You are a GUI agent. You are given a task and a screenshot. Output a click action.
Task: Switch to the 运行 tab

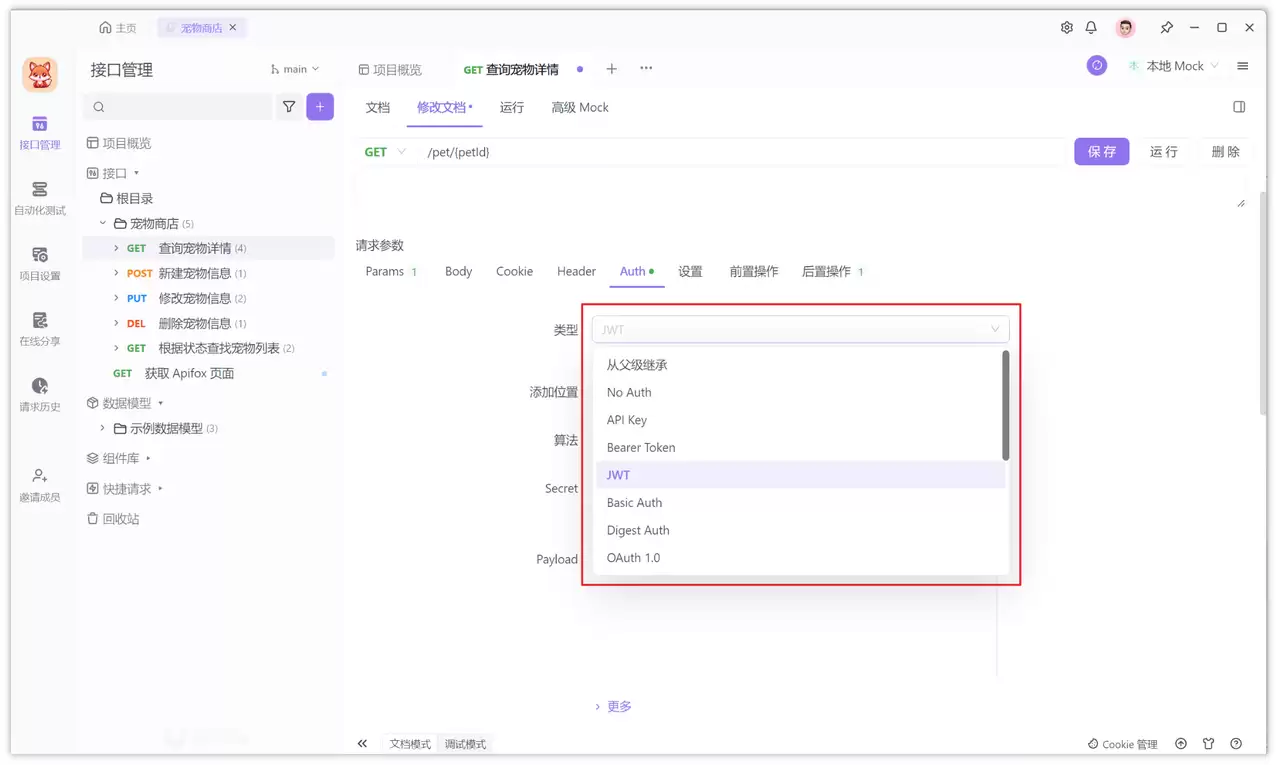(512, 107)
